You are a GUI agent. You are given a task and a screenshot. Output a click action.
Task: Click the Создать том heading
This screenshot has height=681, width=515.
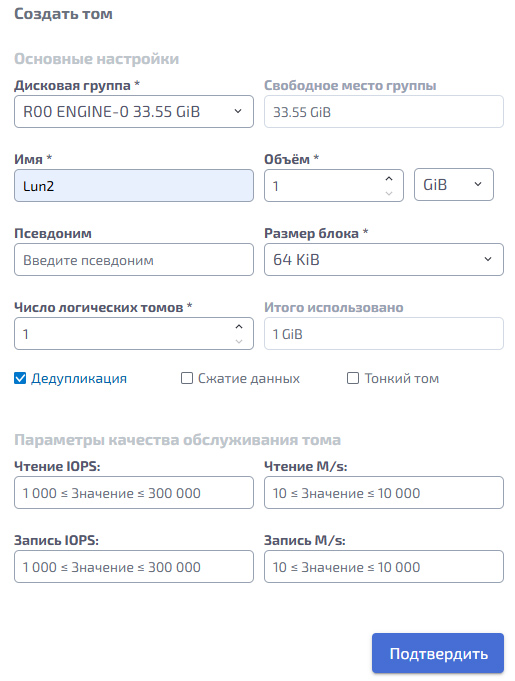coord(63,14)
